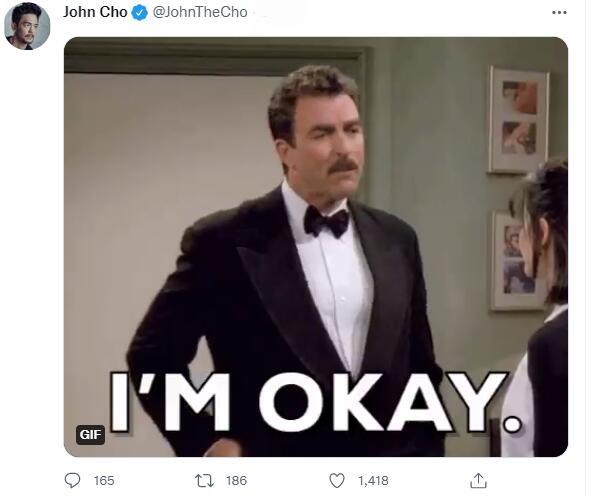Click the upper framed picture in the GIF
This screenshot has width=592, height=496.
coord(518,120)
